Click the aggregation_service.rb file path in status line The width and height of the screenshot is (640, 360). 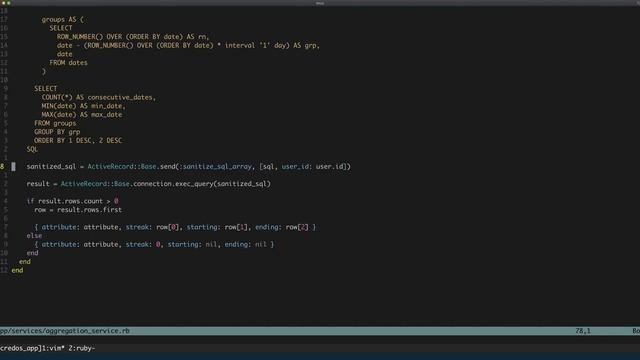pos(64,331)
